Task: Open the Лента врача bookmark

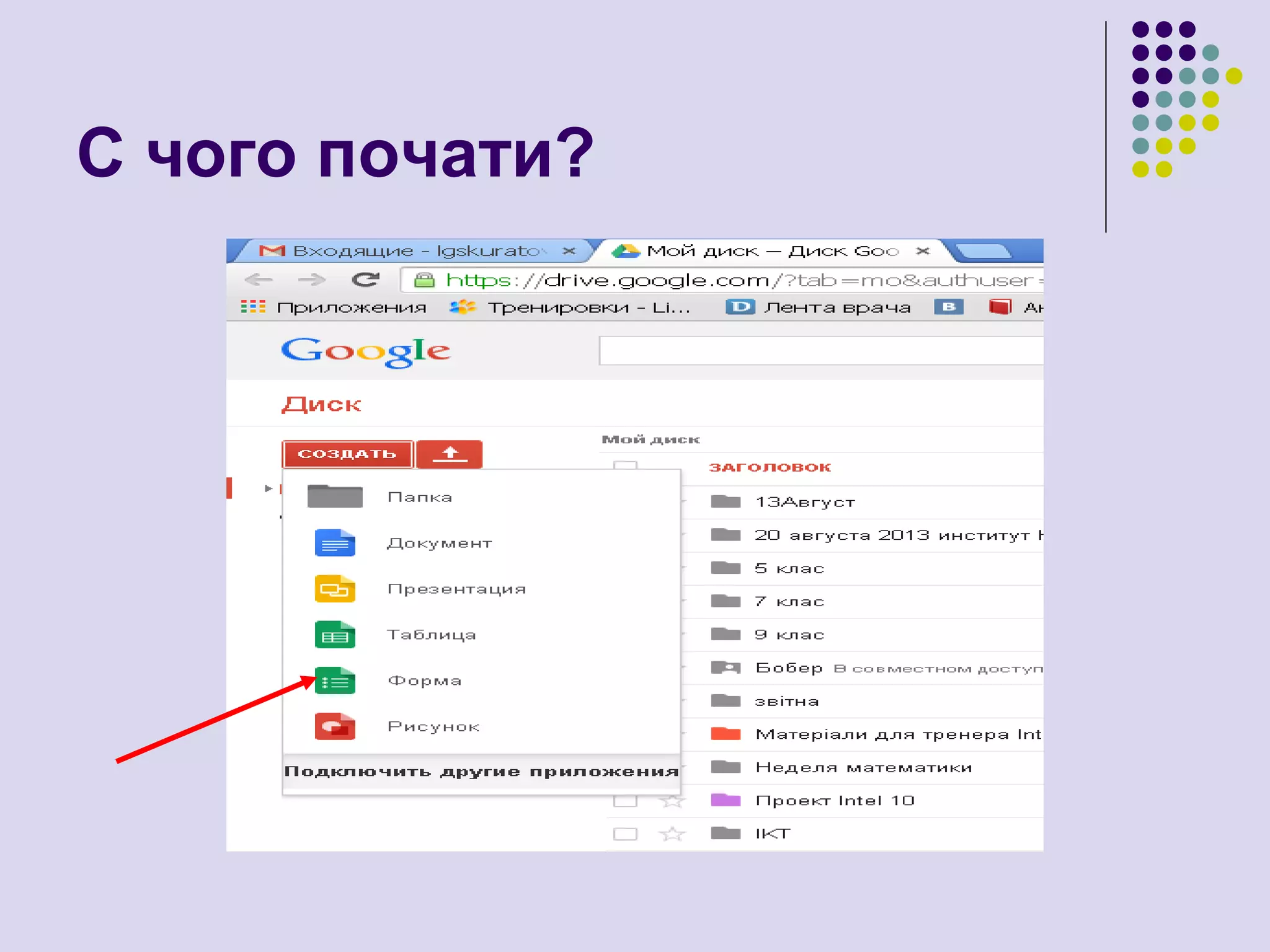Action: [x=819, y=307]
